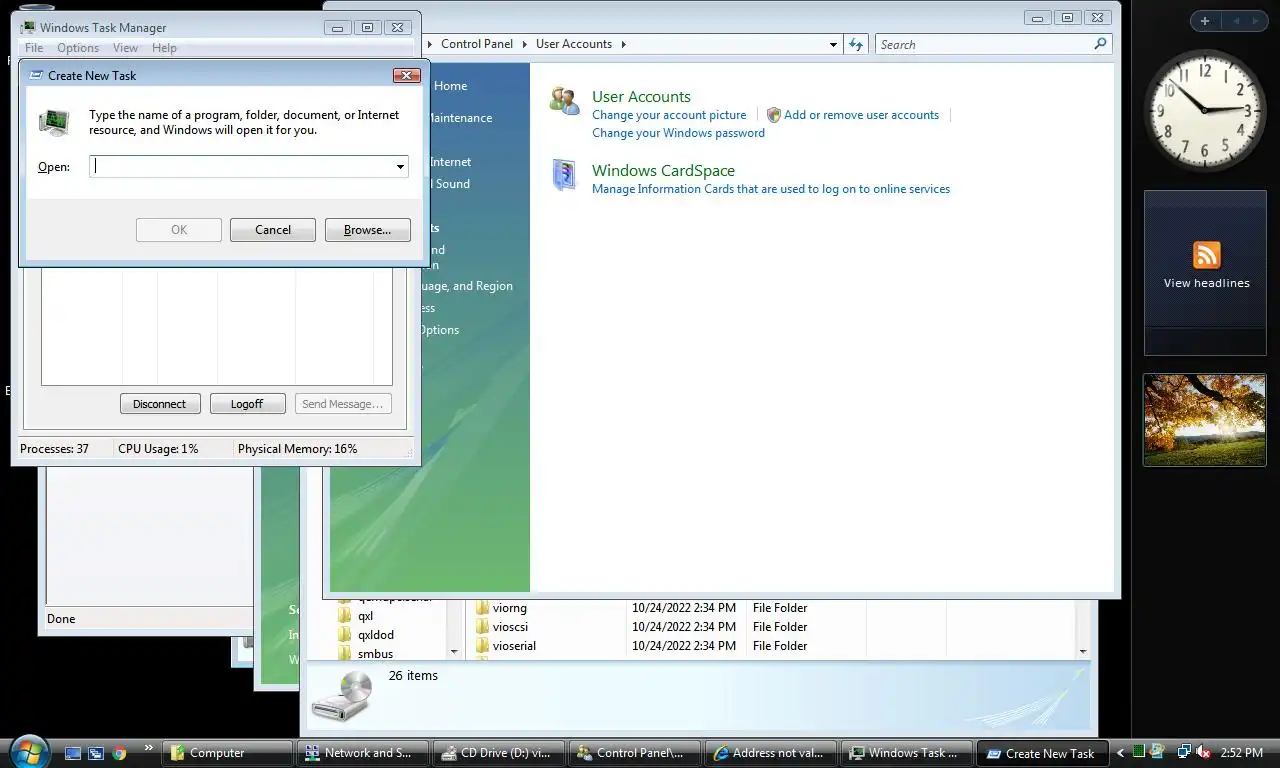Click the smbus folder icon in tree
This screenshot has height=768, width=1280.
tap(345, 654)
